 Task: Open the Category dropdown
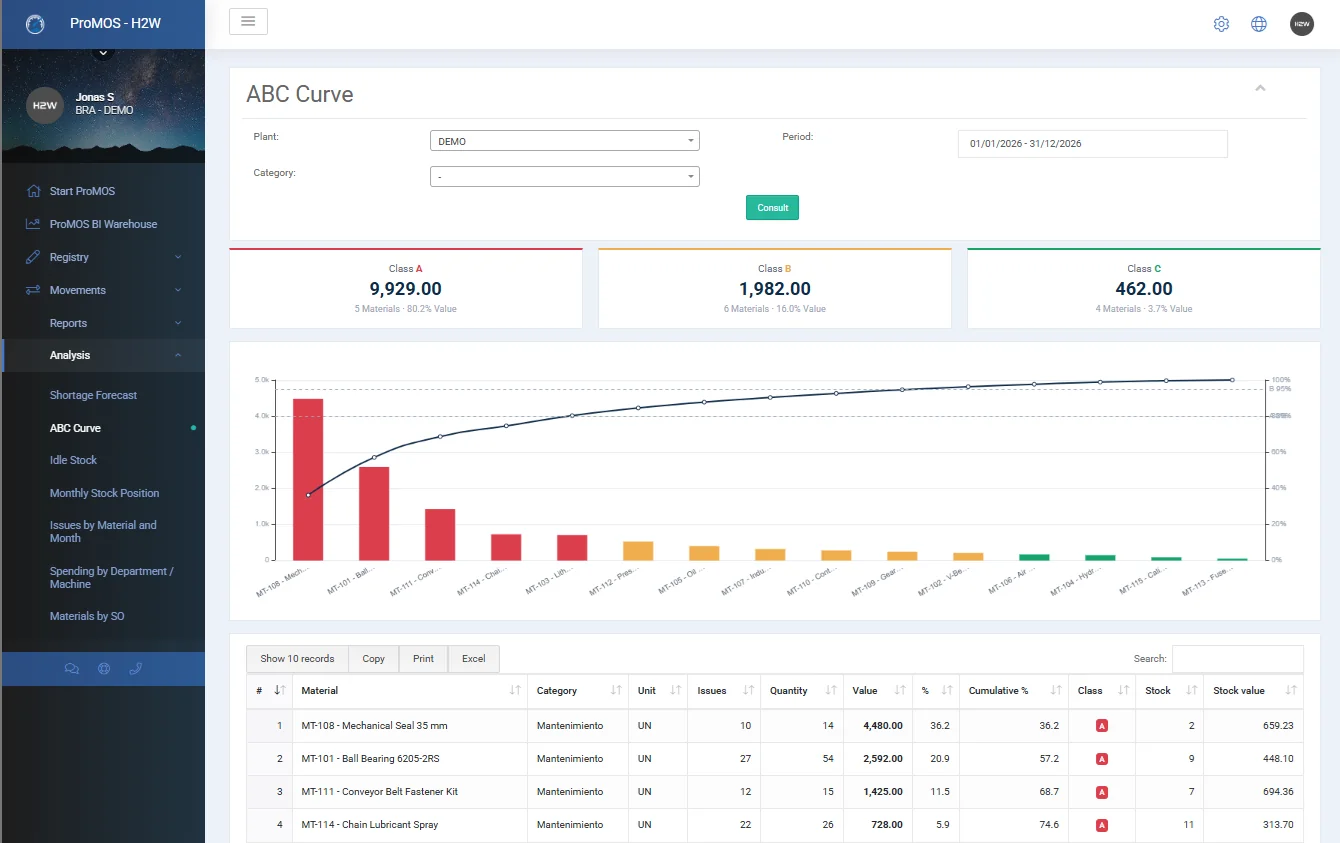tap(564, 176)
